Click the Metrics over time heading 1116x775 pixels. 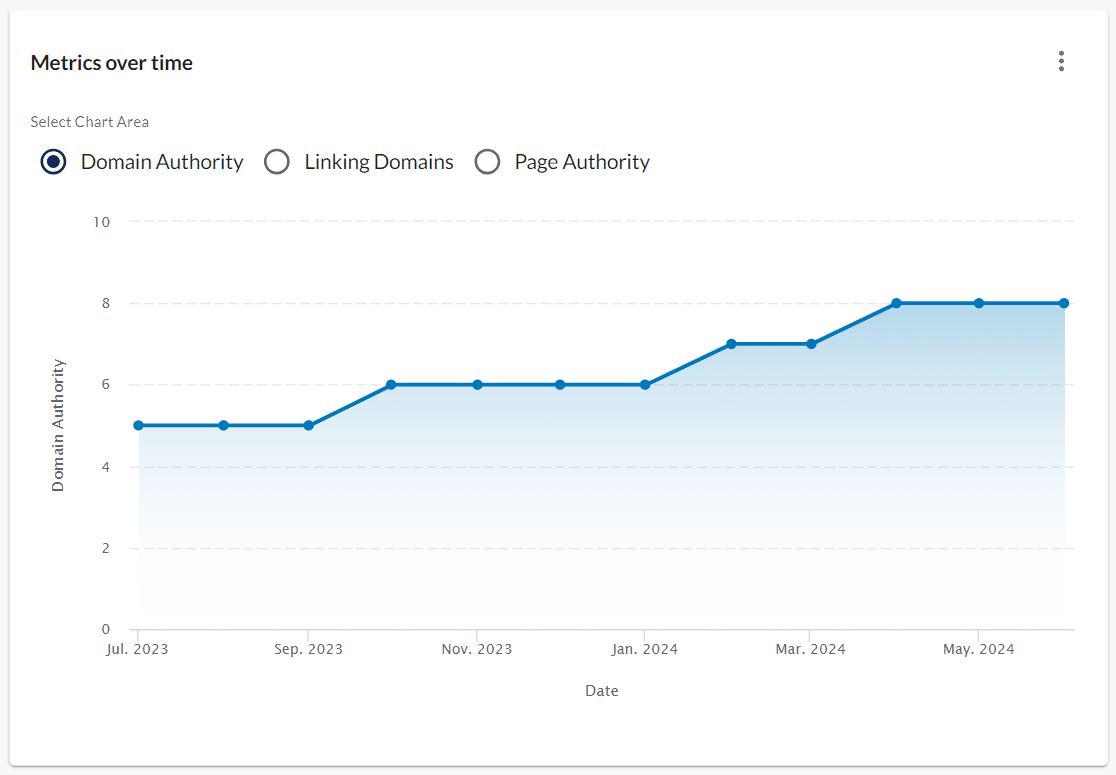tap(111, 62)
